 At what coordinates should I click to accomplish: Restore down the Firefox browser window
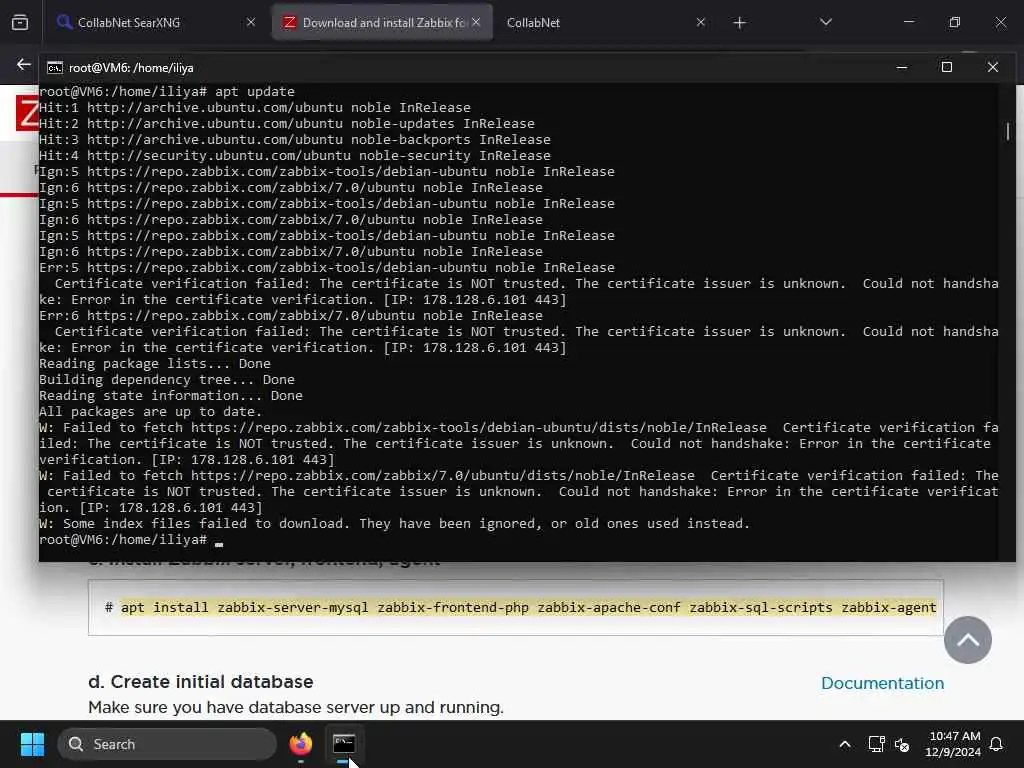click(x=954, y=22)
